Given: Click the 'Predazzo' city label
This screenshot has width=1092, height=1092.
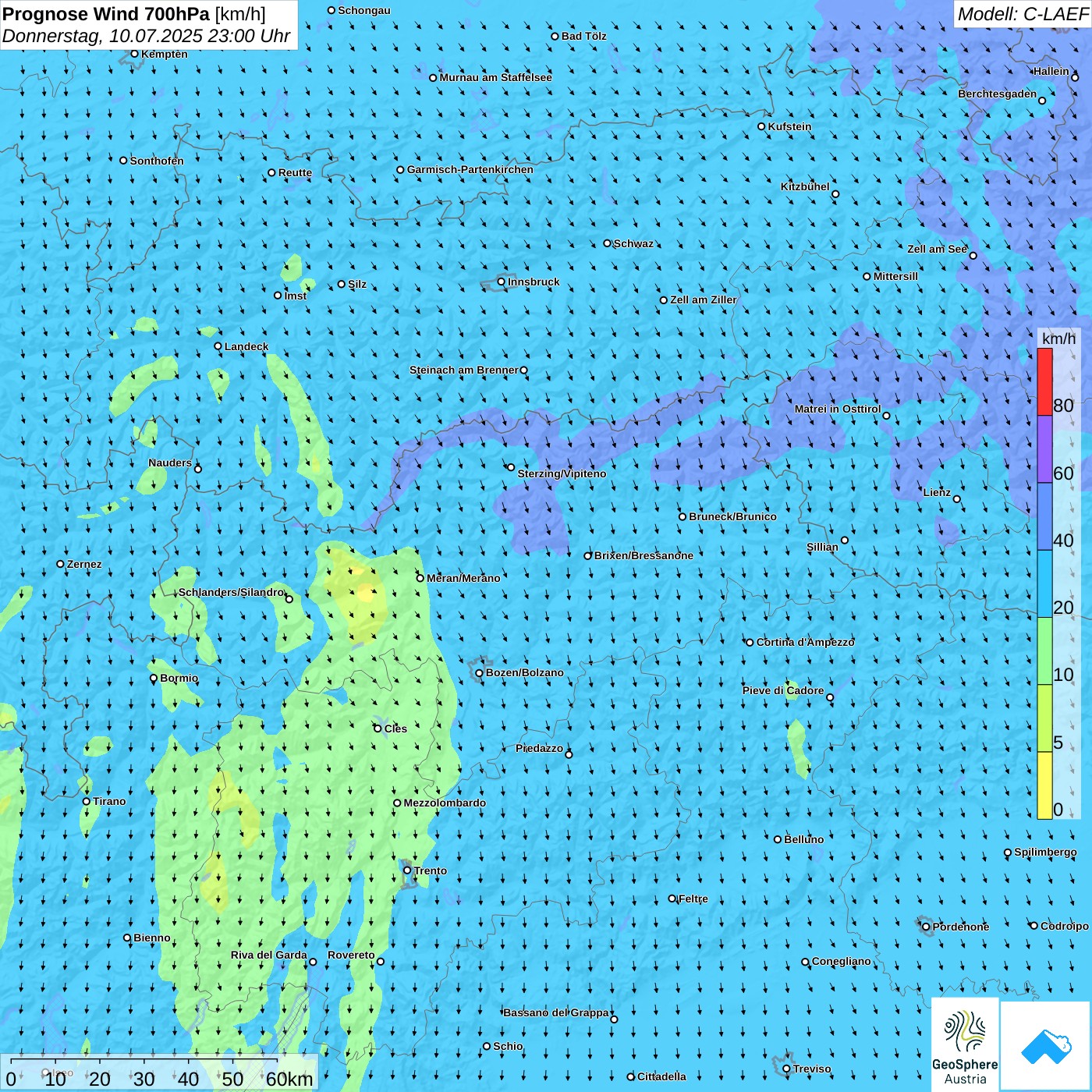Looking at the screenshot, I should (x=539, y=748).
